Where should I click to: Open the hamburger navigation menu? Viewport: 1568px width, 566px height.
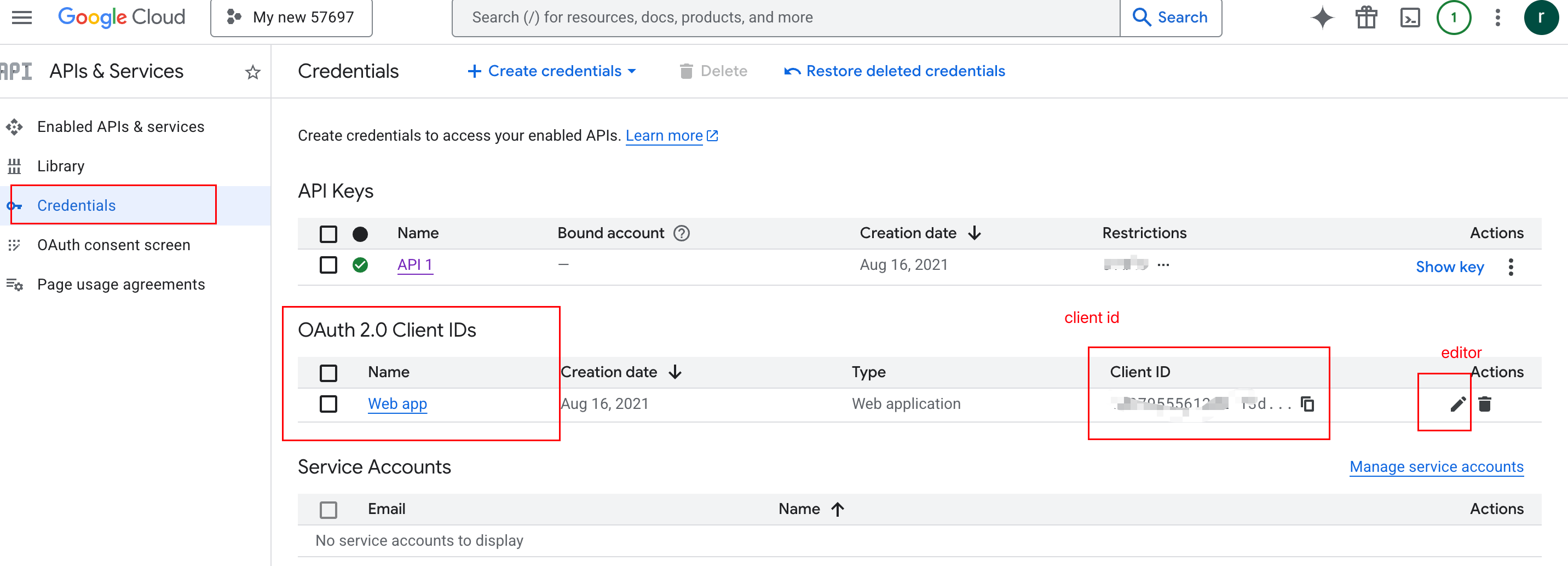[22, 18]
